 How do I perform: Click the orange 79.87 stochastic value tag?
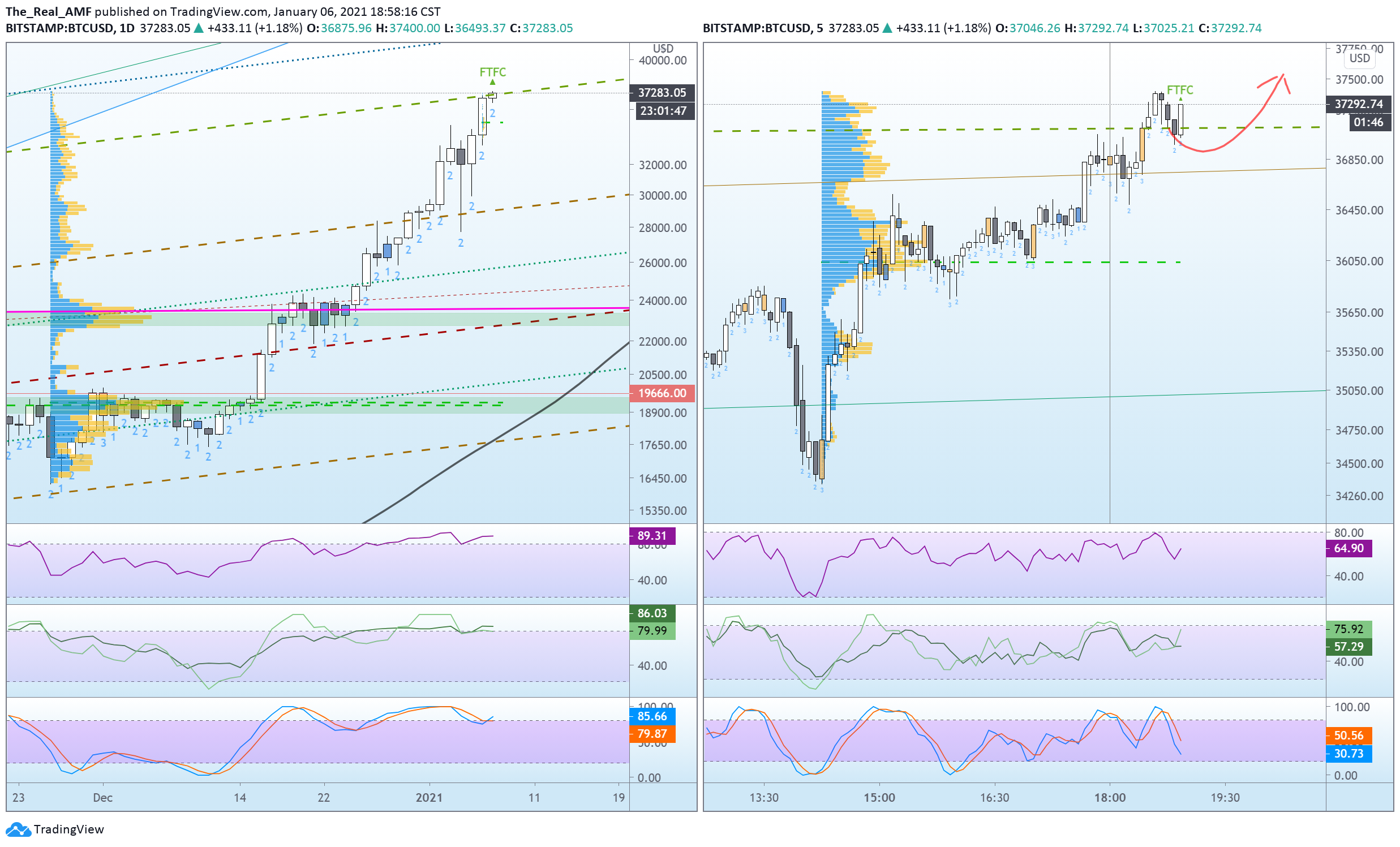click(652, 734)
